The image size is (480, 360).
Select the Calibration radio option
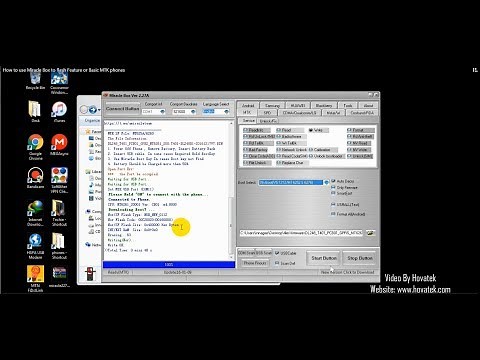pyautogui.click(x=323, y=150)
